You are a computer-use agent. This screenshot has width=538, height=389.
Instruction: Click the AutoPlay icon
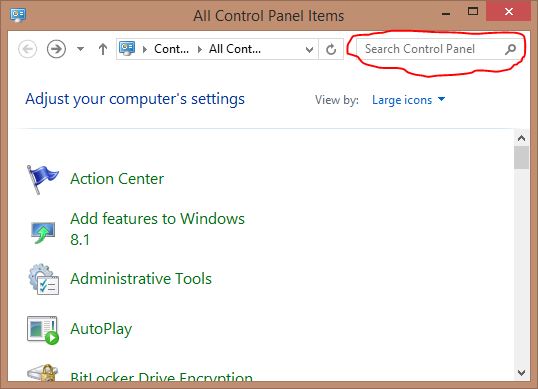tap(43, 330)
